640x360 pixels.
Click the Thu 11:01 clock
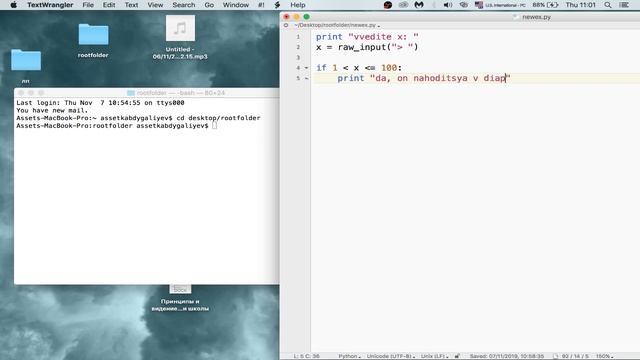pos(580,5)
